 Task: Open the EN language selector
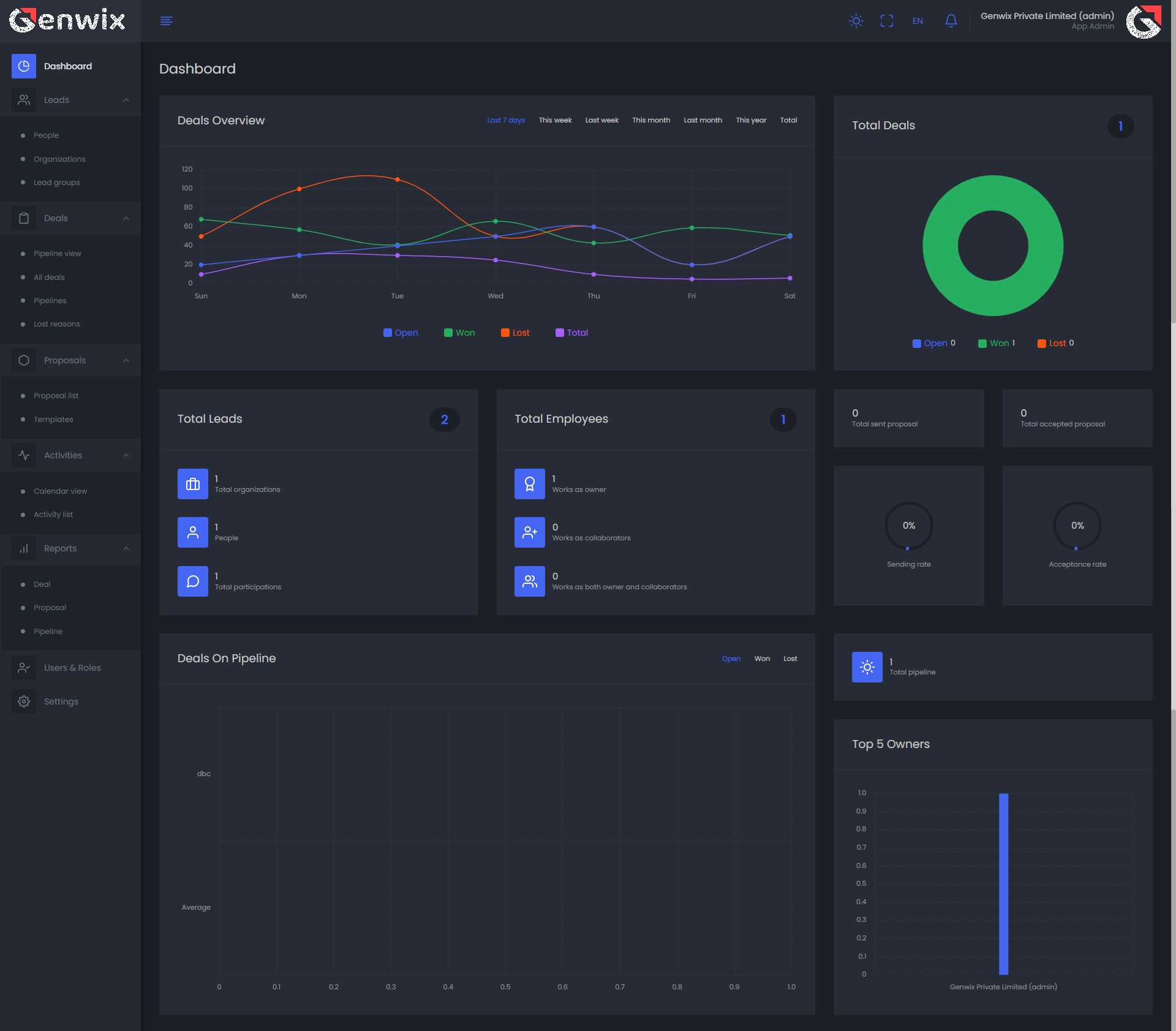[x=917, y=21]
